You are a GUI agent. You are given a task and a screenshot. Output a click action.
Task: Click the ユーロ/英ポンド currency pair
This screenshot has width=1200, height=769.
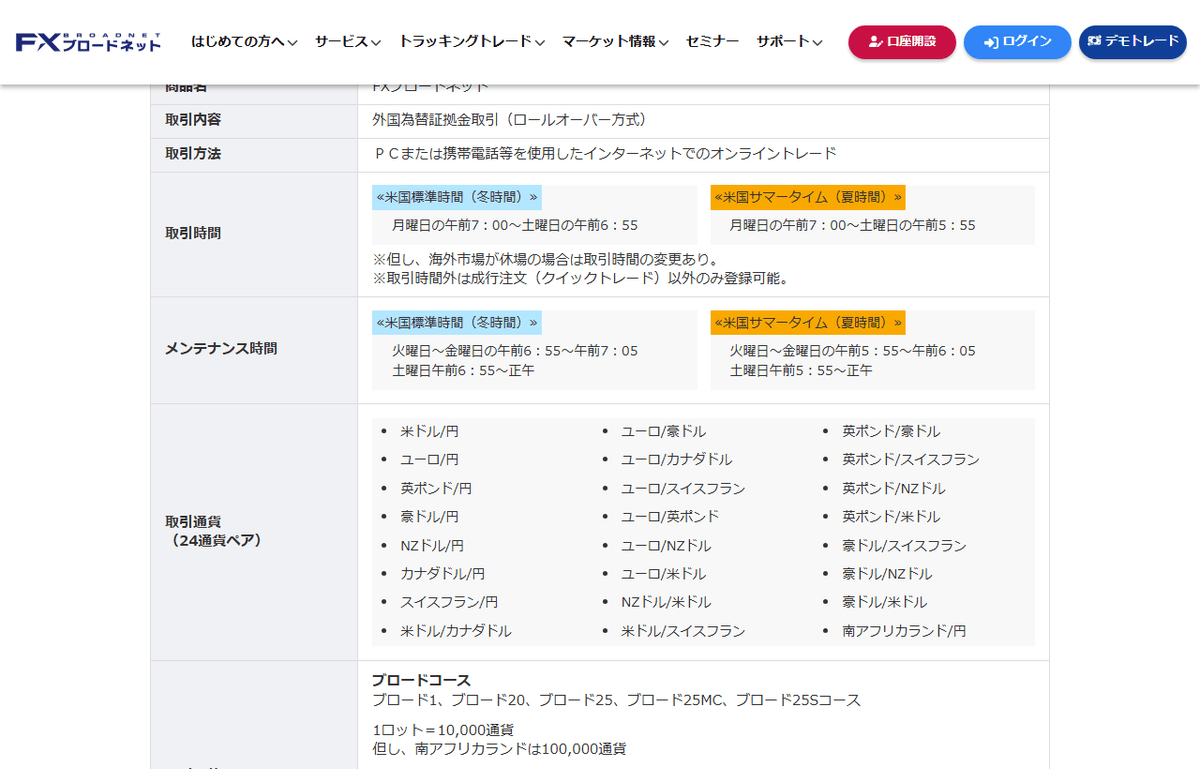click(670, 517)
